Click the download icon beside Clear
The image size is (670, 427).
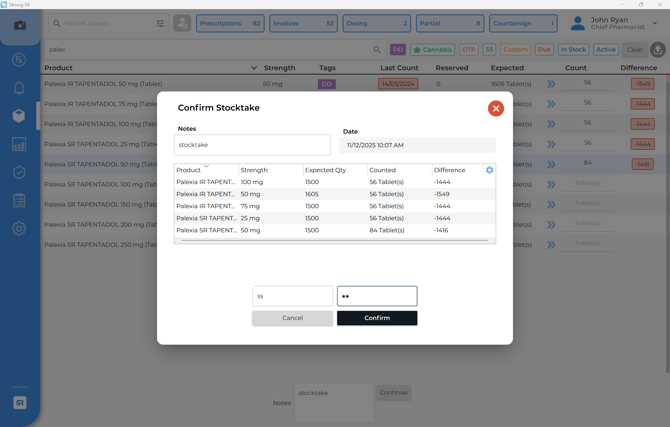(657, 49)
